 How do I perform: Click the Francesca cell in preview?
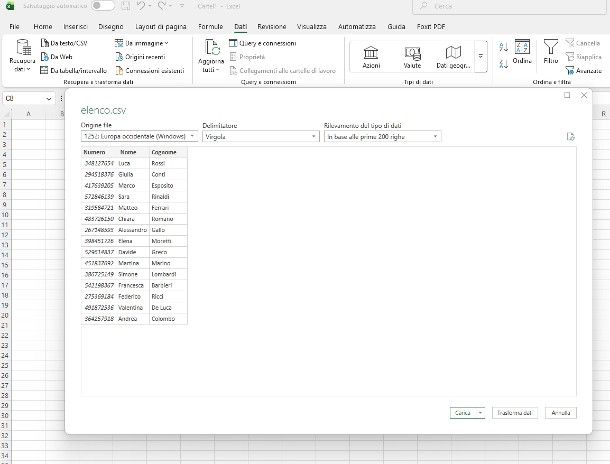coord(133,285)
